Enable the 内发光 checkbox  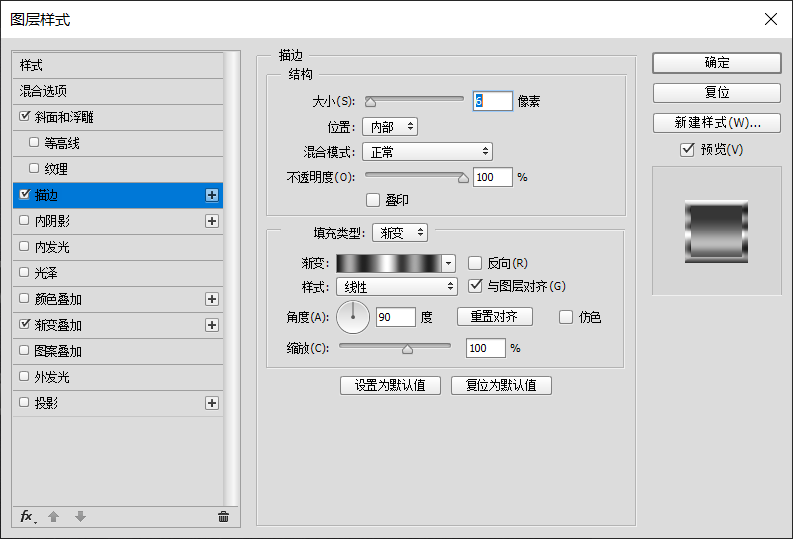click(x=24, y=246)
